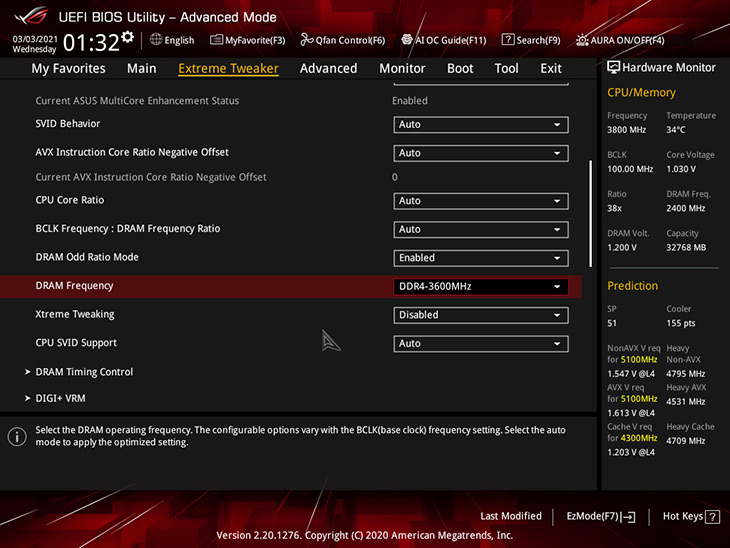Select the CPU SVID Support label
730x548 pixels.
coord(76,343)
